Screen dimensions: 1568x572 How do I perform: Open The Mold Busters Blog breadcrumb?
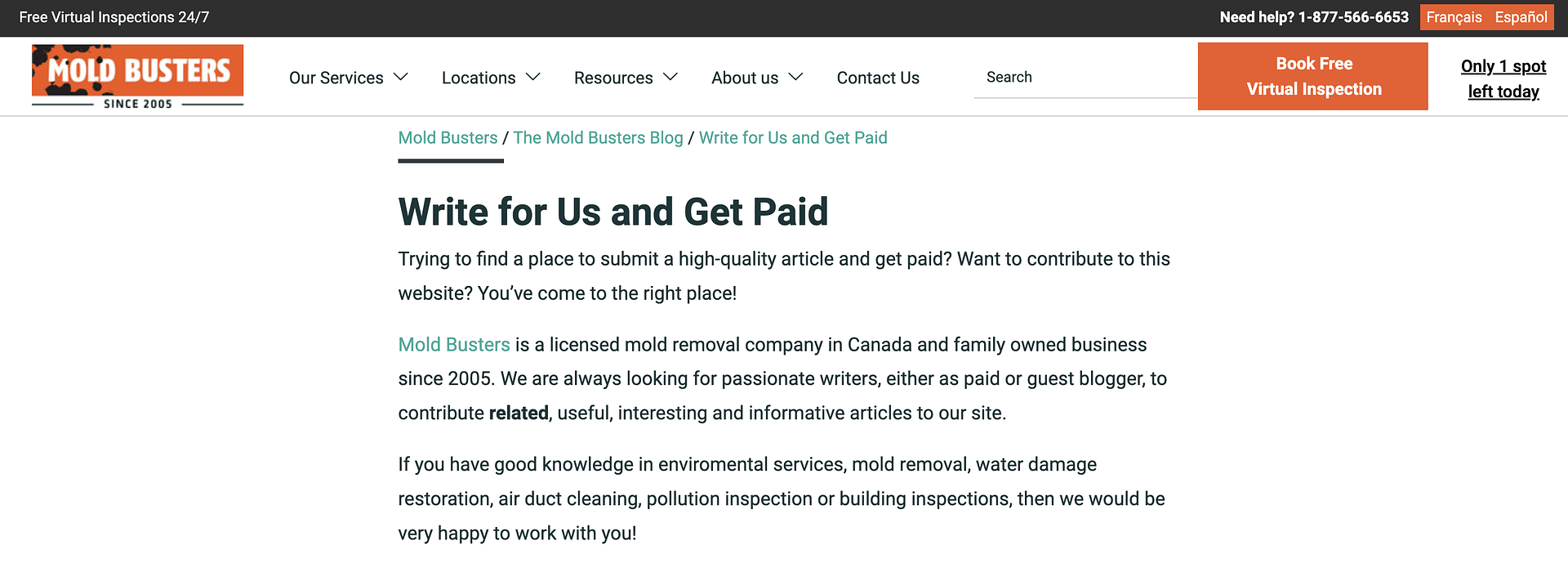click(x=598, y=137)
